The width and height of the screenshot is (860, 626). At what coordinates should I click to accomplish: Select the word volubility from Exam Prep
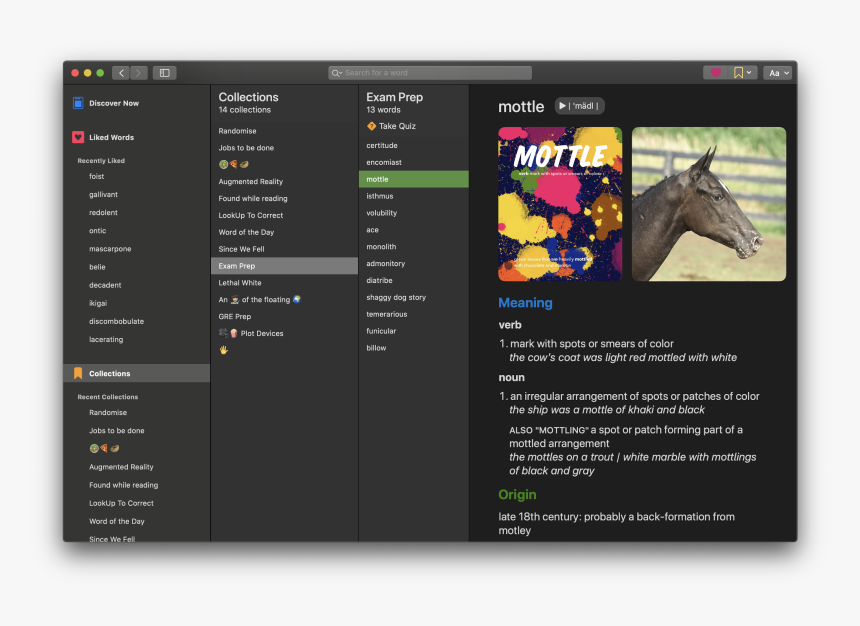click(x=383, y=212)
